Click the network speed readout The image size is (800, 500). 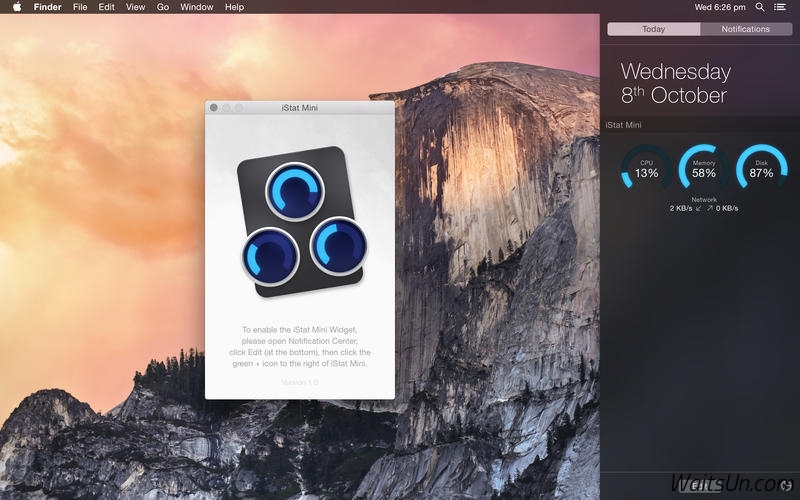point(704,208)
